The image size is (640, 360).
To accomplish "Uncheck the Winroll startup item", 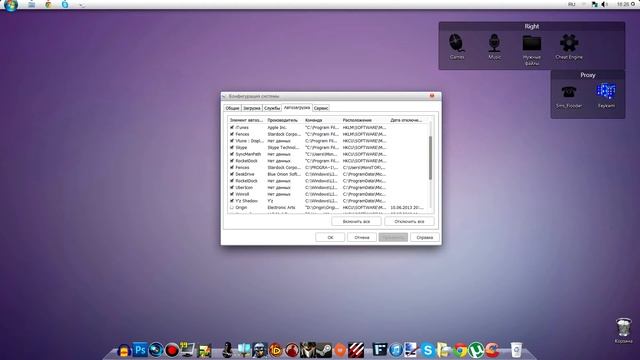I will pyautogui.click(x=232, y=194).
